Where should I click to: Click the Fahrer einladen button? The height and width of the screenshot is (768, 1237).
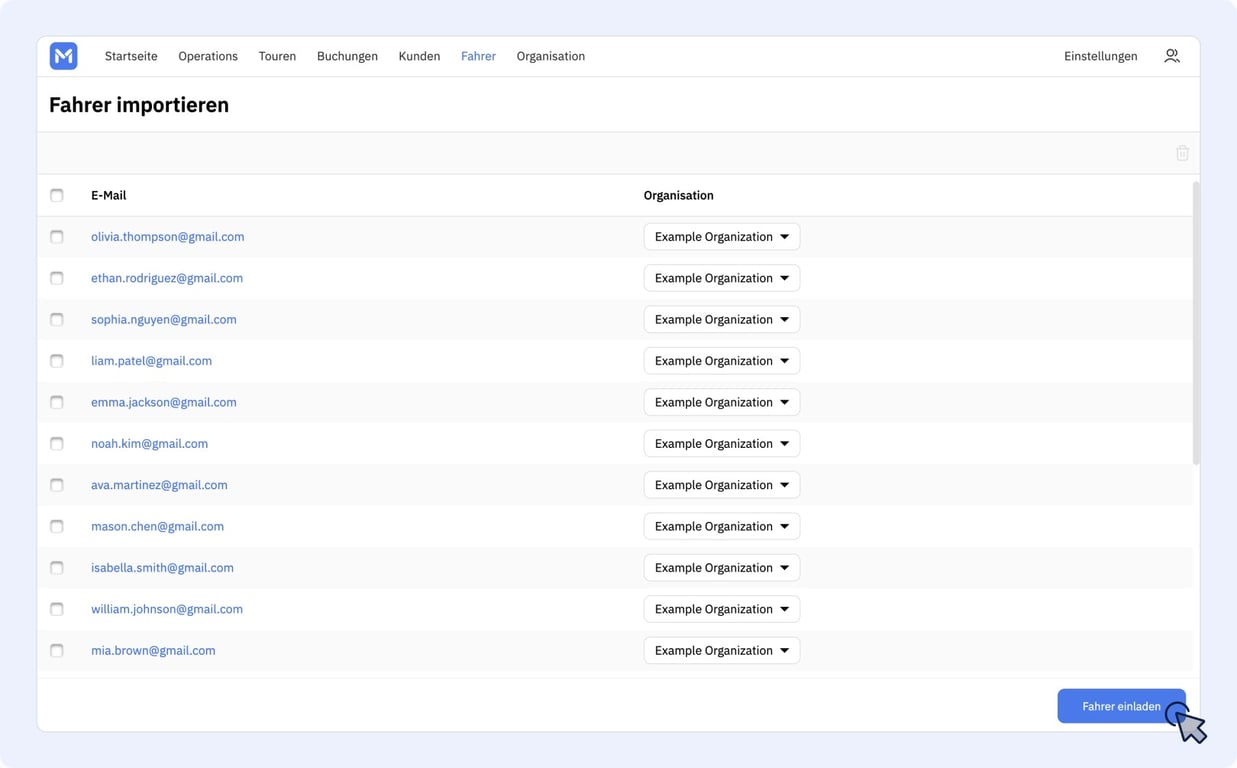(x=1121, y=706)
